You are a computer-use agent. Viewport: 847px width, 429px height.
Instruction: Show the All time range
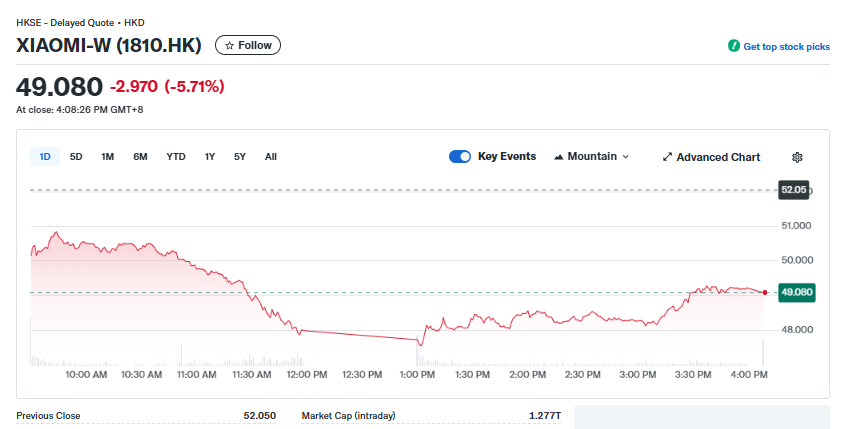pos(271,157)
